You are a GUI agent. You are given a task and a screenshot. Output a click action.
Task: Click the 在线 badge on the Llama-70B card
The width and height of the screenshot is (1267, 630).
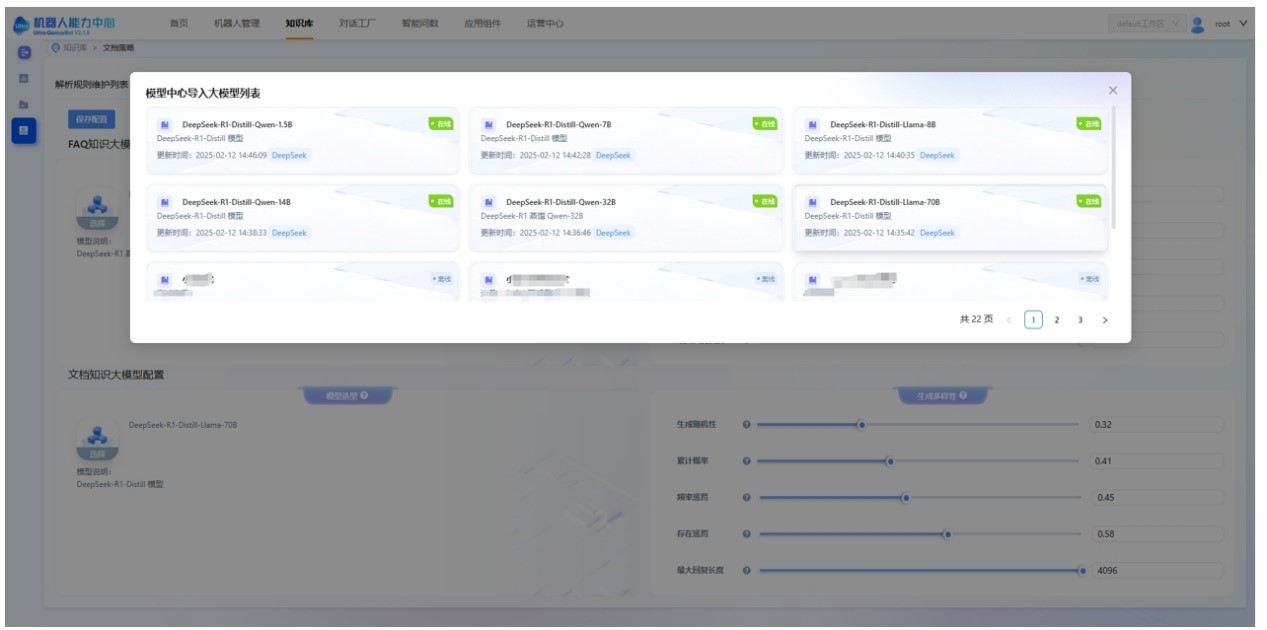tap(1088, 201)
